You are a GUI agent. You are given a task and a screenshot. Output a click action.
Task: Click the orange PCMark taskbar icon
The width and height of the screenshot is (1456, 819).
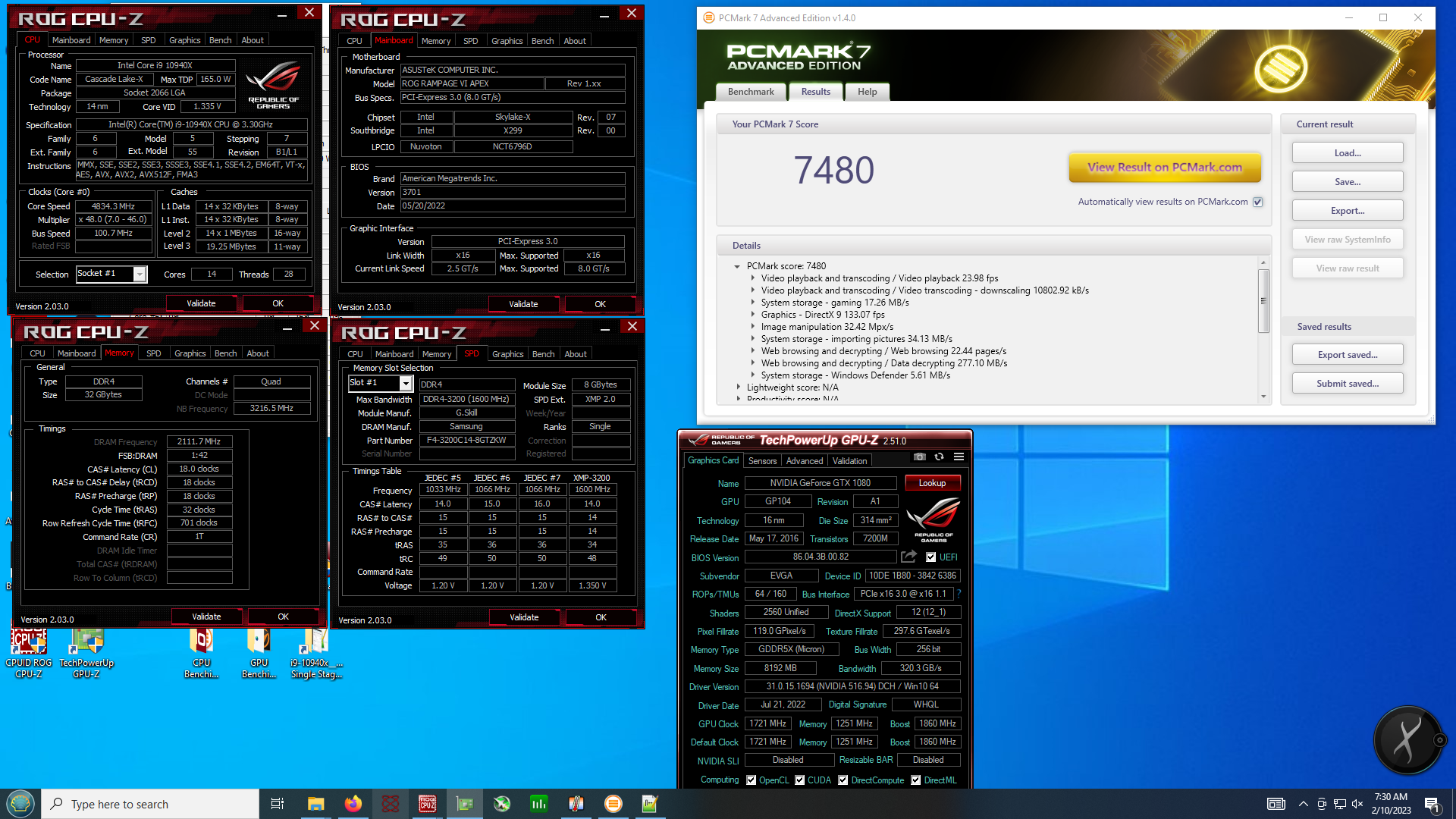click(613, 804)
